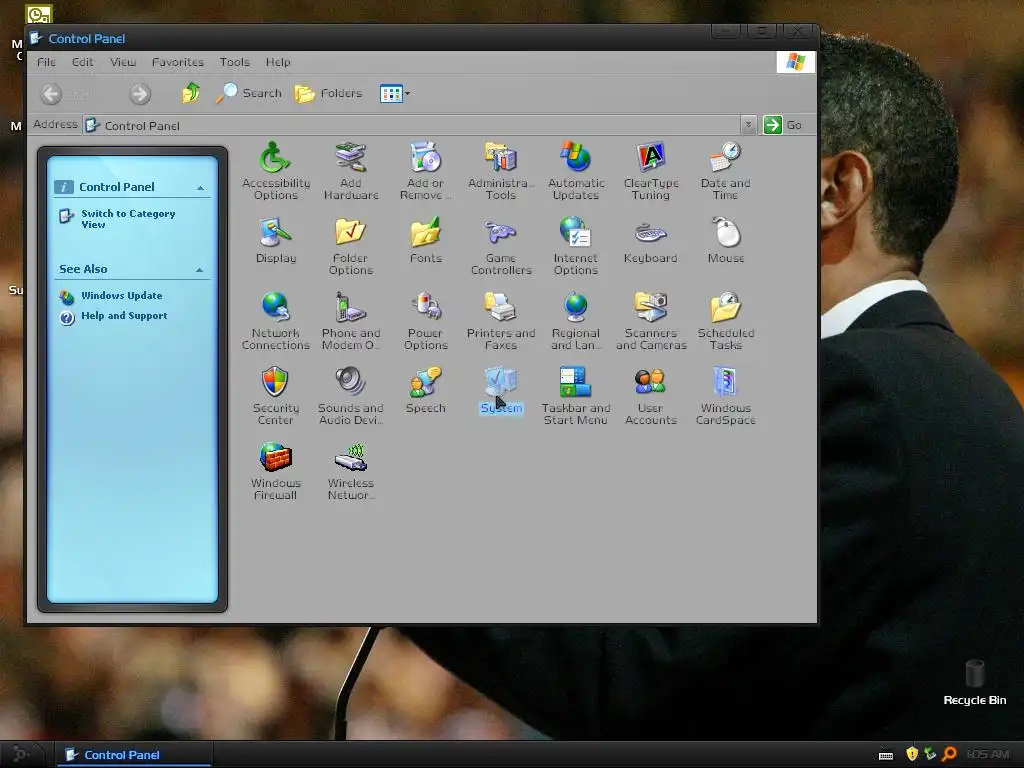Toggle the Folders pane button
Screen dimensions: 1024x768
click(x=328, y=93)
